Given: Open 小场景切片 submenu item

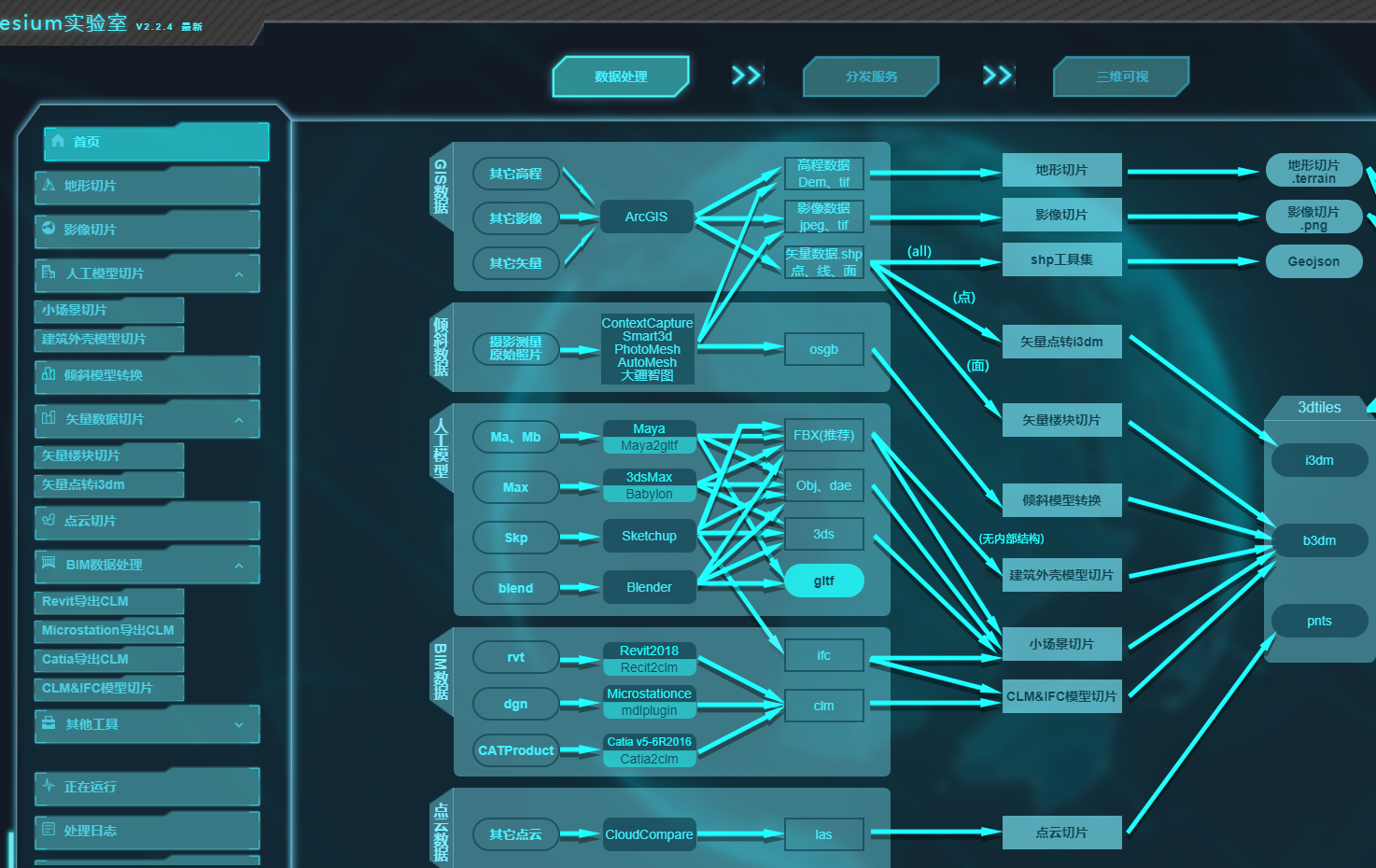Looking at the screenshot, I should 109,310.
